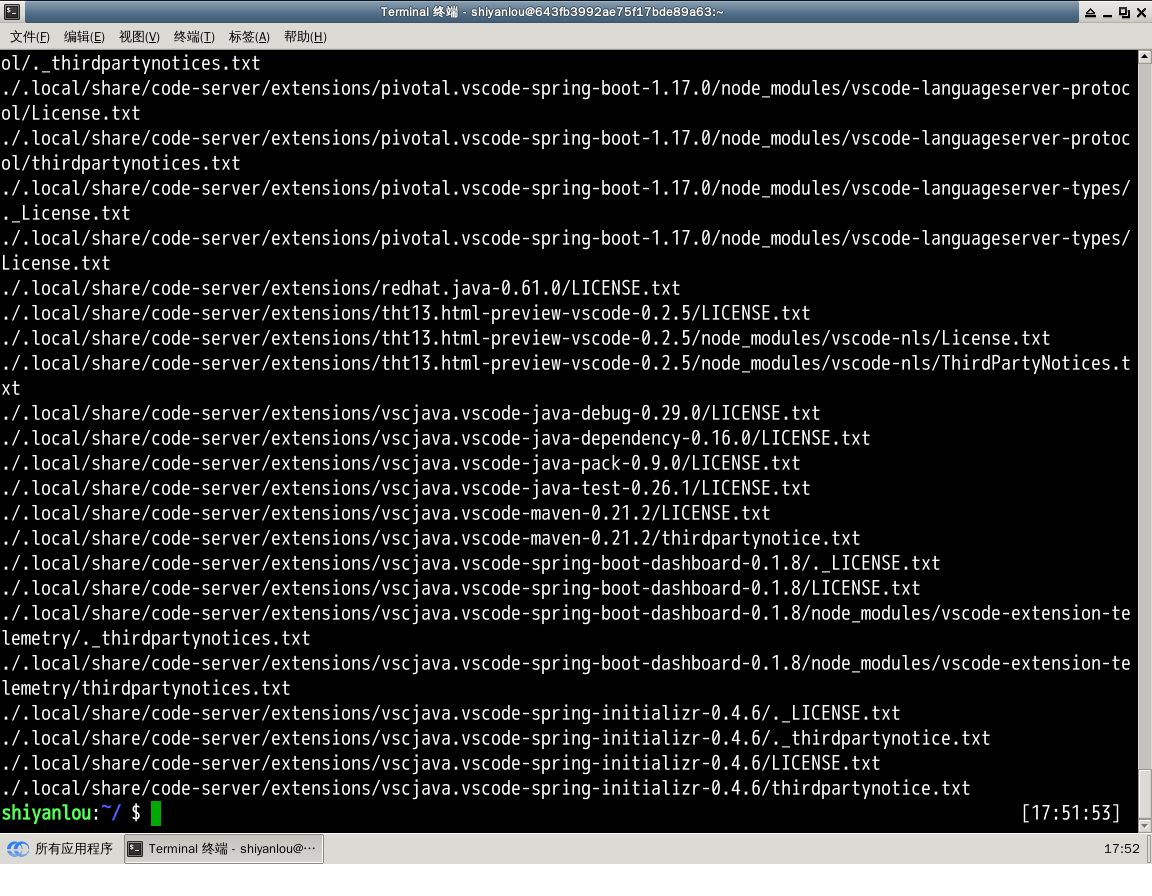Click the License.txt line below languageserver-types/
Image resolution: width=1152 pixels, height=896 pixels.
tap(56, 264)
